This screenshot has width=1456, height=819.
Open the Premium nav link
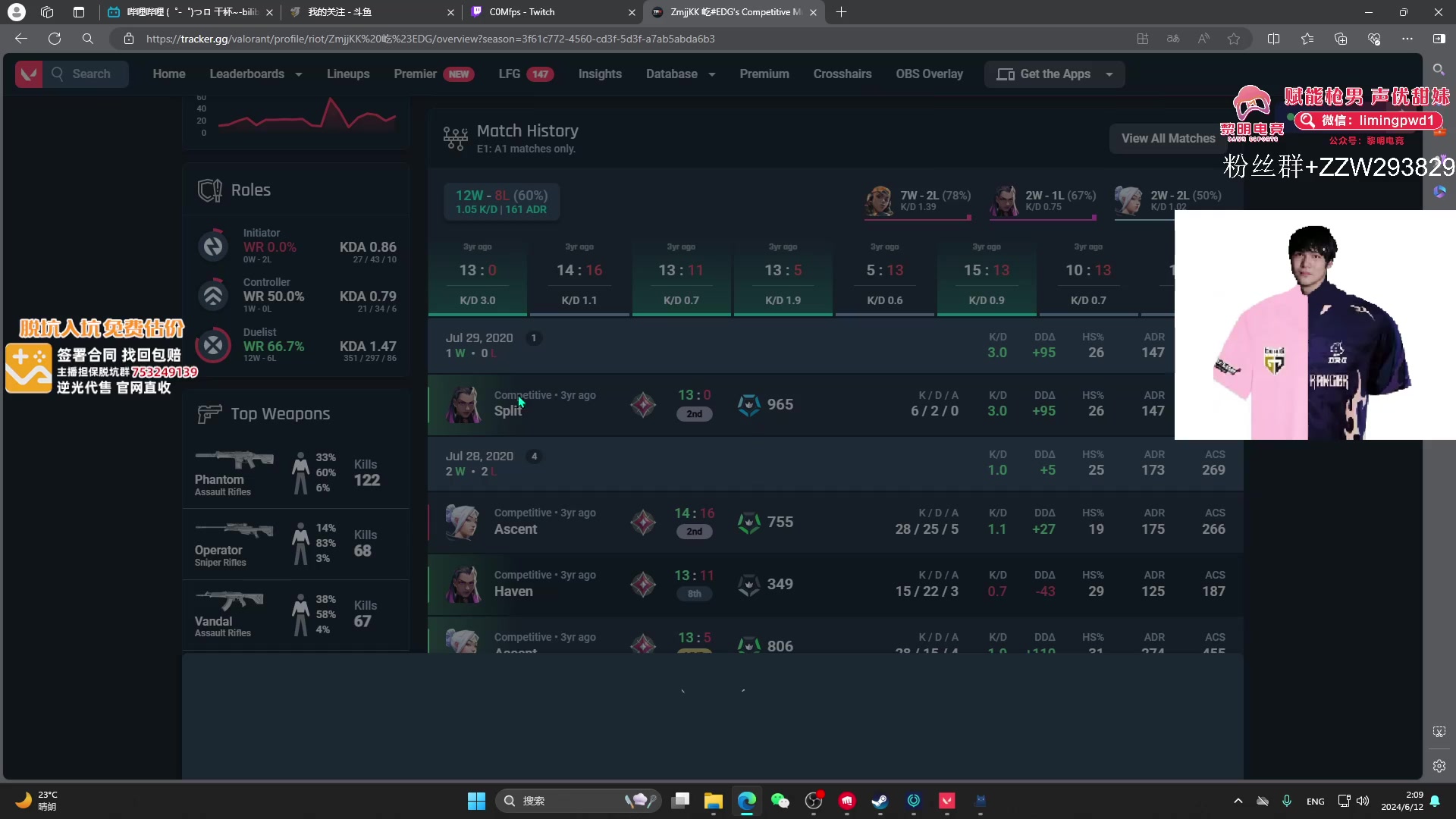pos(764,74)
